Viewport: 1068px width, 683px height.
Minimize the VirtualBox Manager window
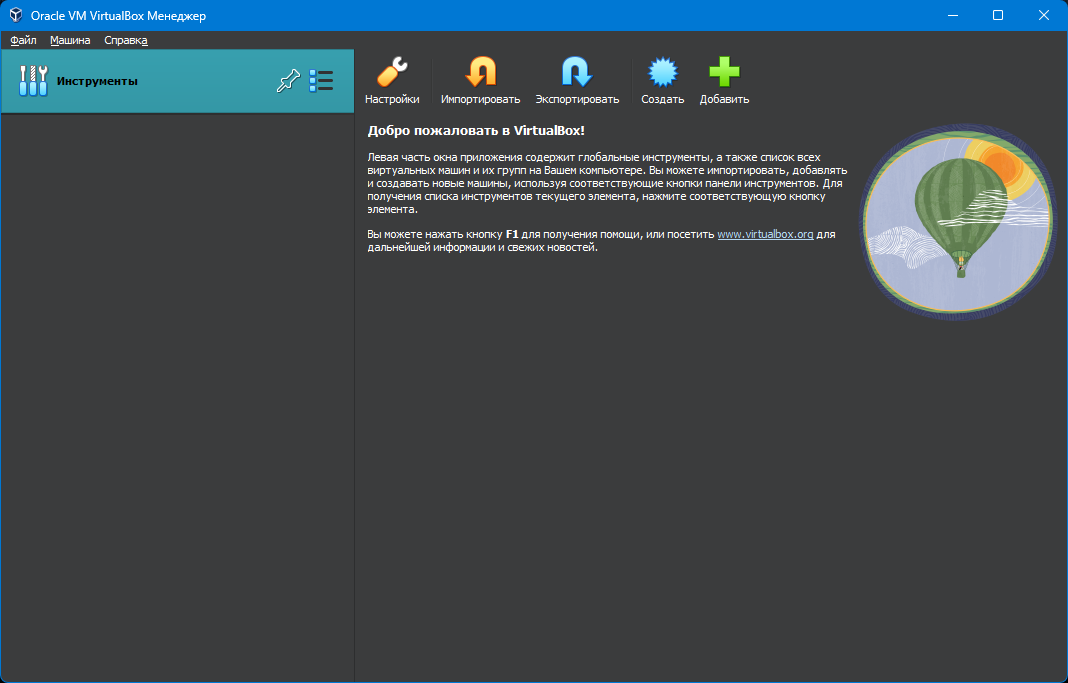[x=952, y=15]
